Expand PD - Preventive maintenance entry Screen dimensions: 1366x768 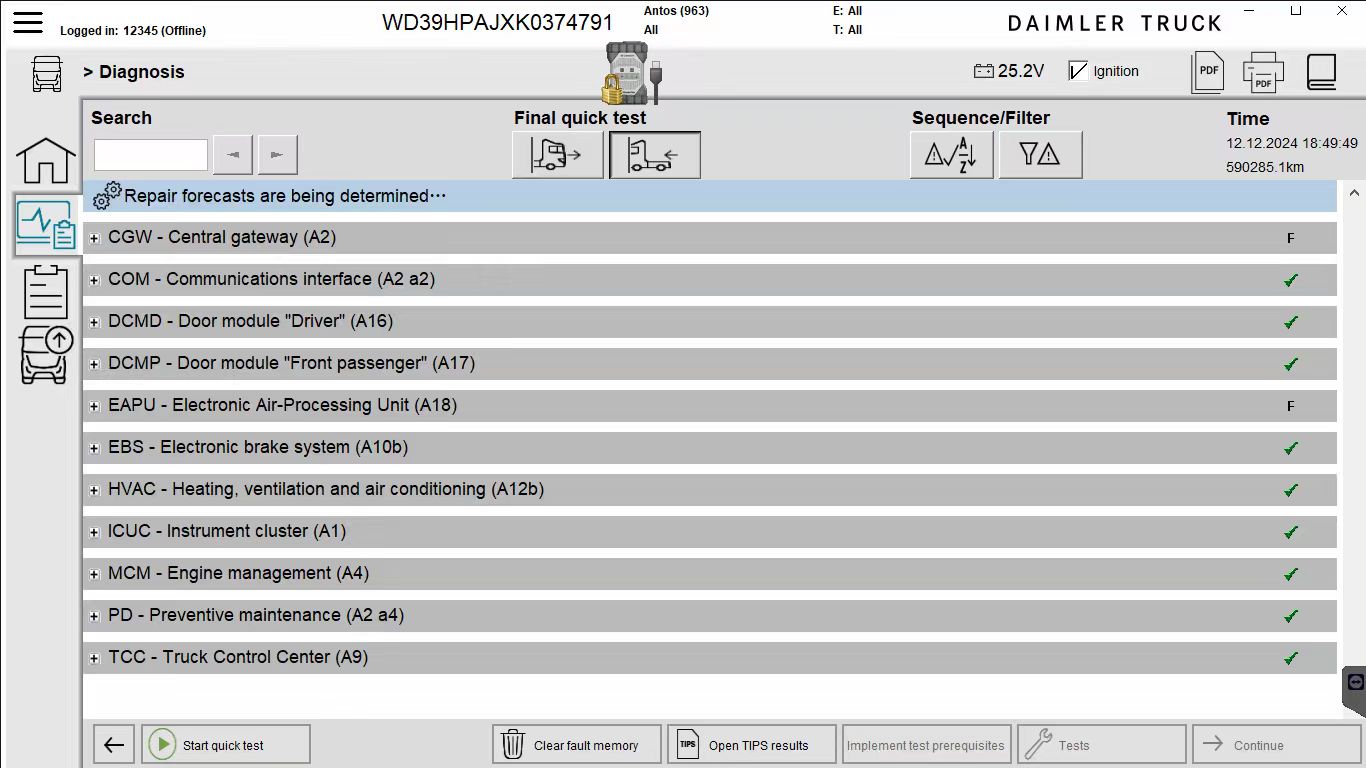coord(94,616)
